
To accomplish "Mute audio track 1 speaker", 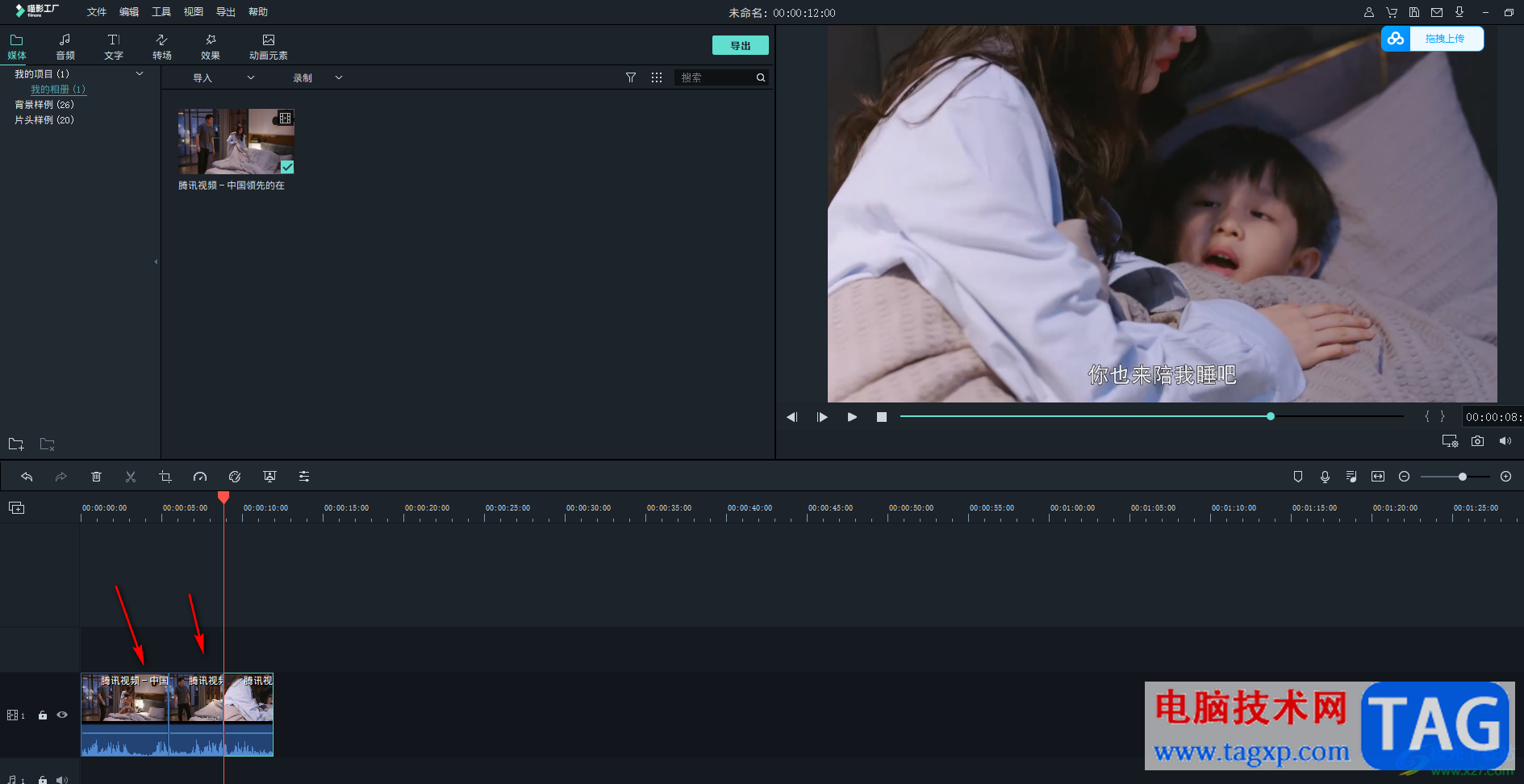I will [62, 780].
